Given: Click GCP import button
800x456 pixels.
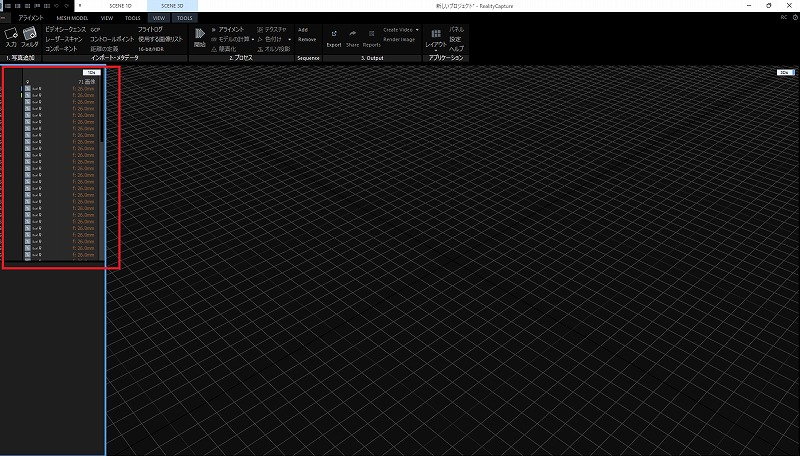Looking at the screenshot, I should [x=95, y=30].
